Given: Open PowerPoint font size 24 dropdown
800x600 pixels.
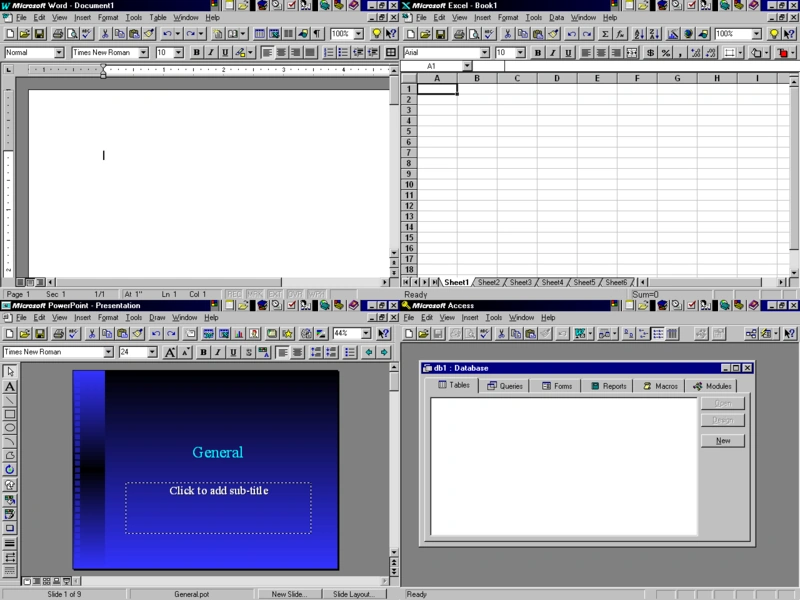Looking at the screenshot, I should click(x=152, y=352).
